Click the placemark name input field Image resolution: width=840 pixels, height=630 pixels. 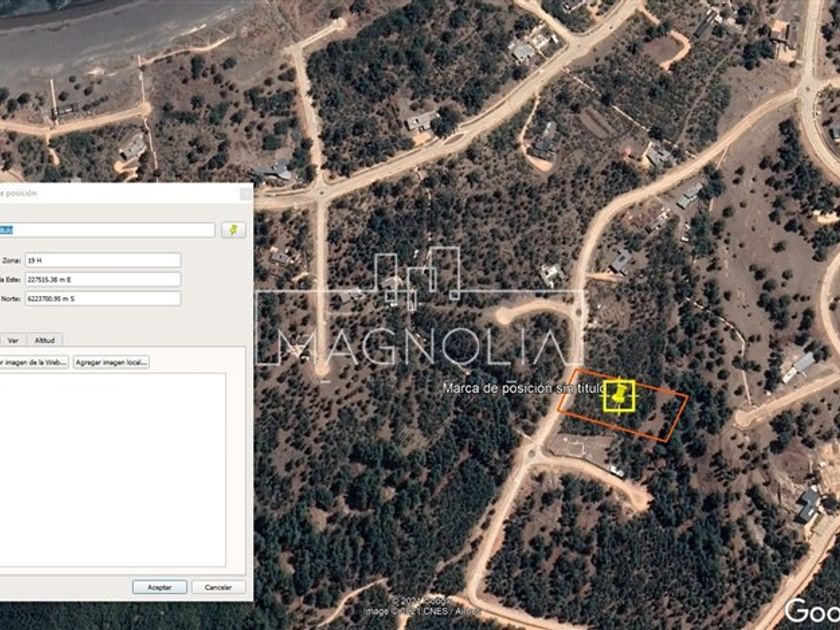point(107,230)
